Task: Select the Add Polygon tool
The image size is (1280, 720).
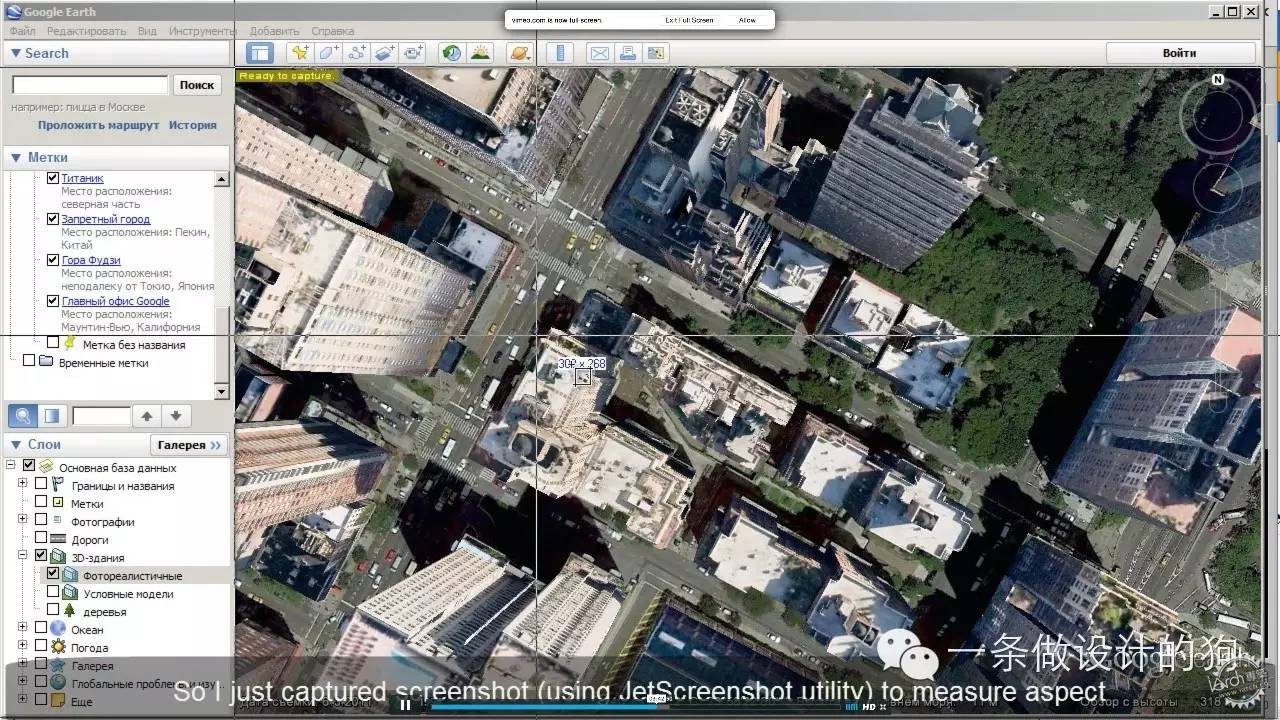Action: pos(328,53)
